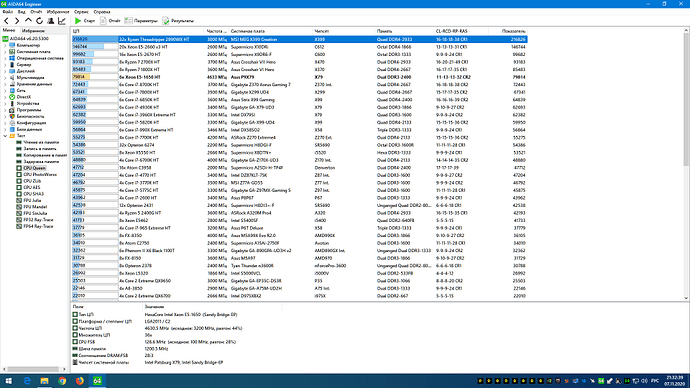Open the Windows Start button

click(x=8, y=381)
